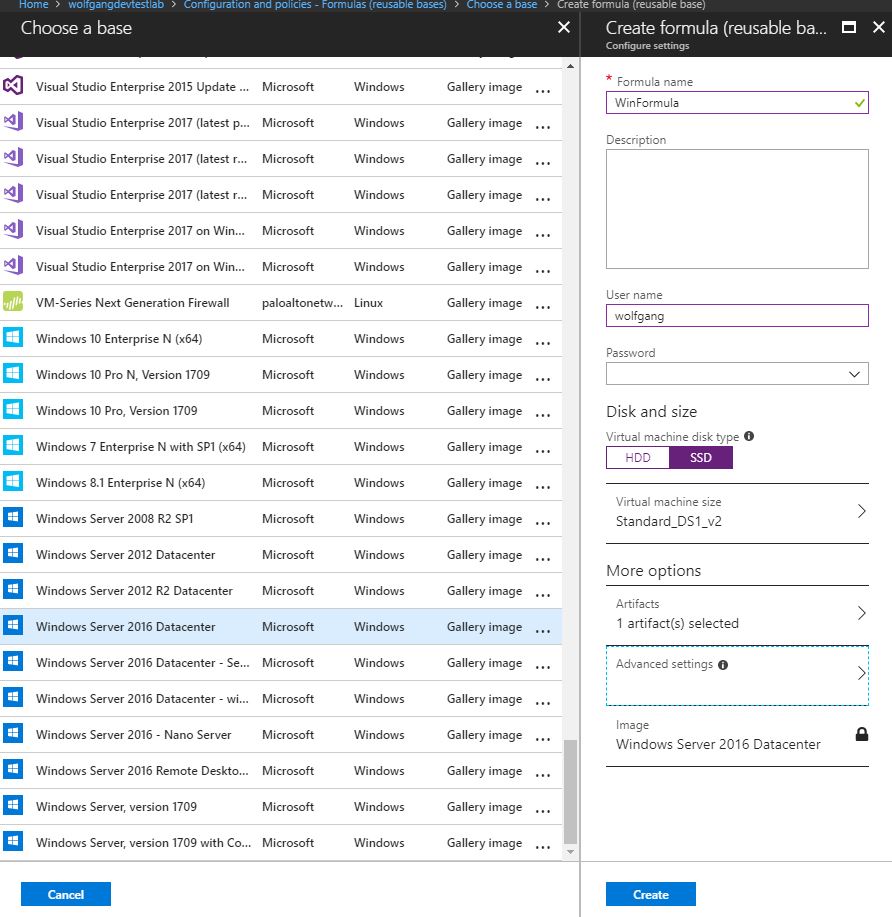Click into the Description text area
Viewport: 892px width, 917px height.
[737, 209]
